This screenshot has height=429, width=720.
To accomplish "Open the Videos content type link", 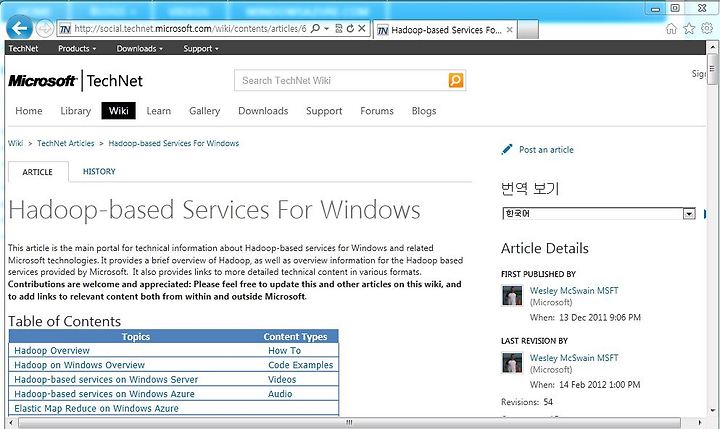I will pos(282,379).
